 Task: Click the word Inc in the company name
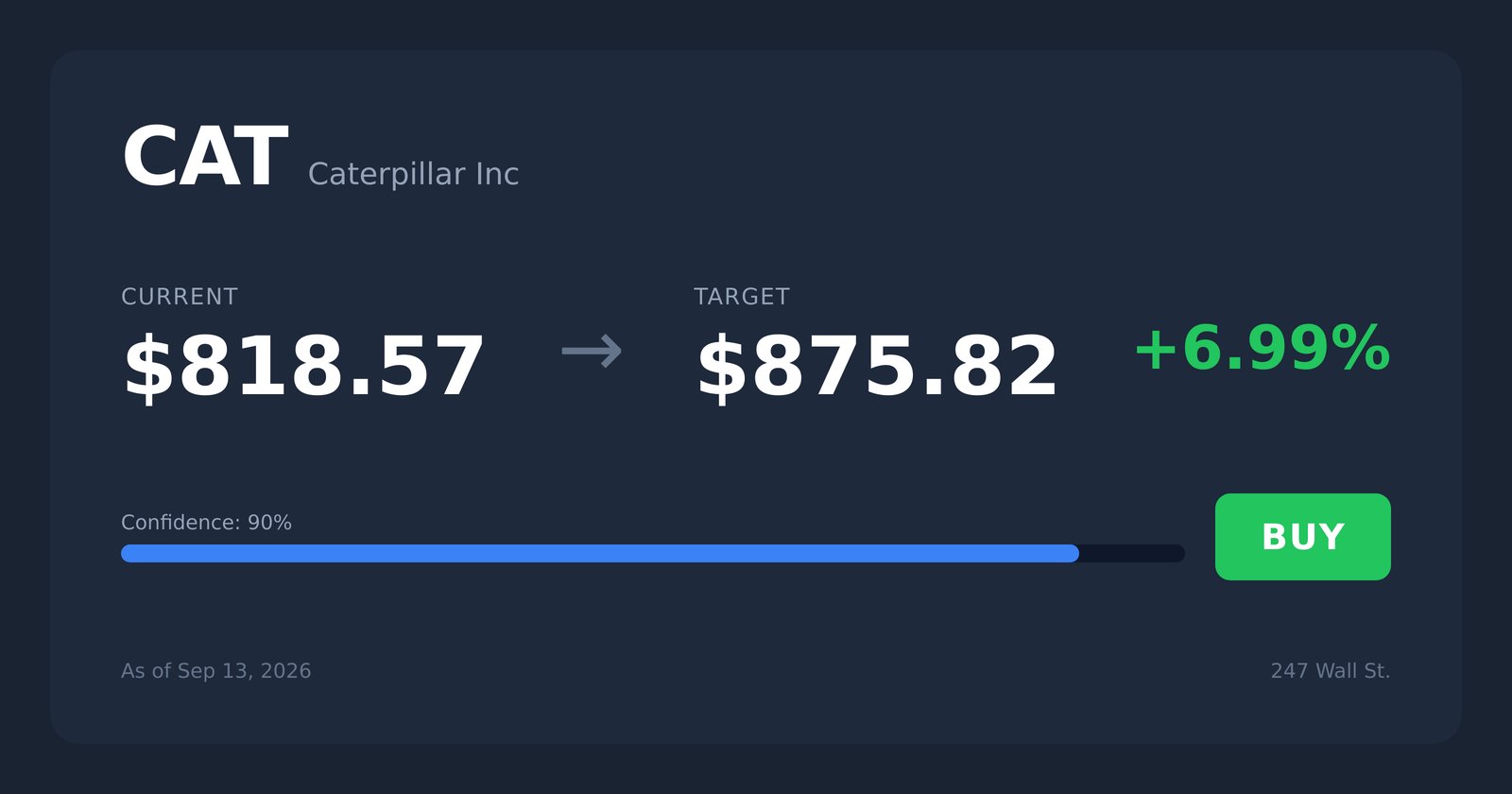pos(497,174)
